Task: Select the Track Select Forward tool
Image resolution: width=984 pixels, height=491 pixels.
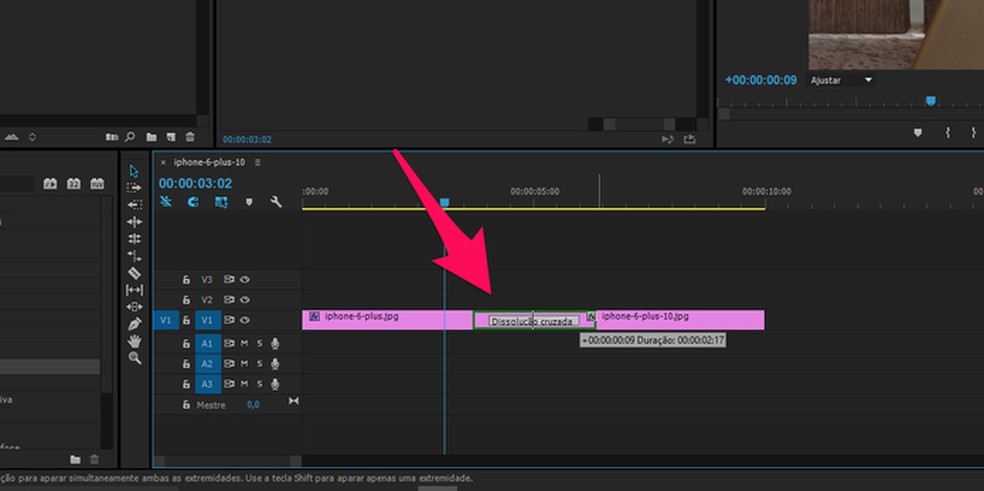Action: [134, 188]
